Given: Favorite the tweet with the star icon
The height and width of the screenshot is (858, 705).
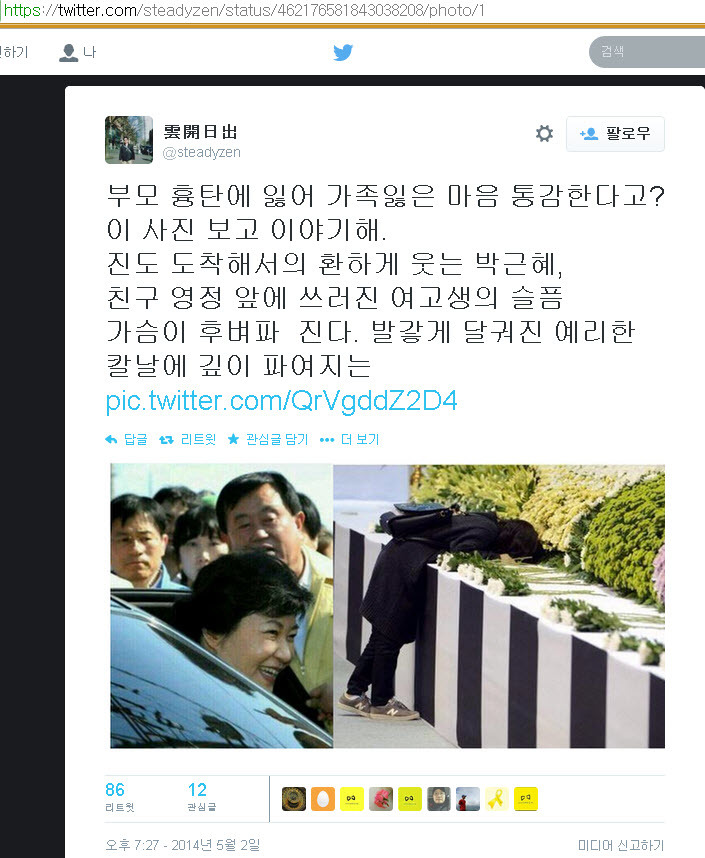Looking at the screenshot, I should tap(233, 439).
